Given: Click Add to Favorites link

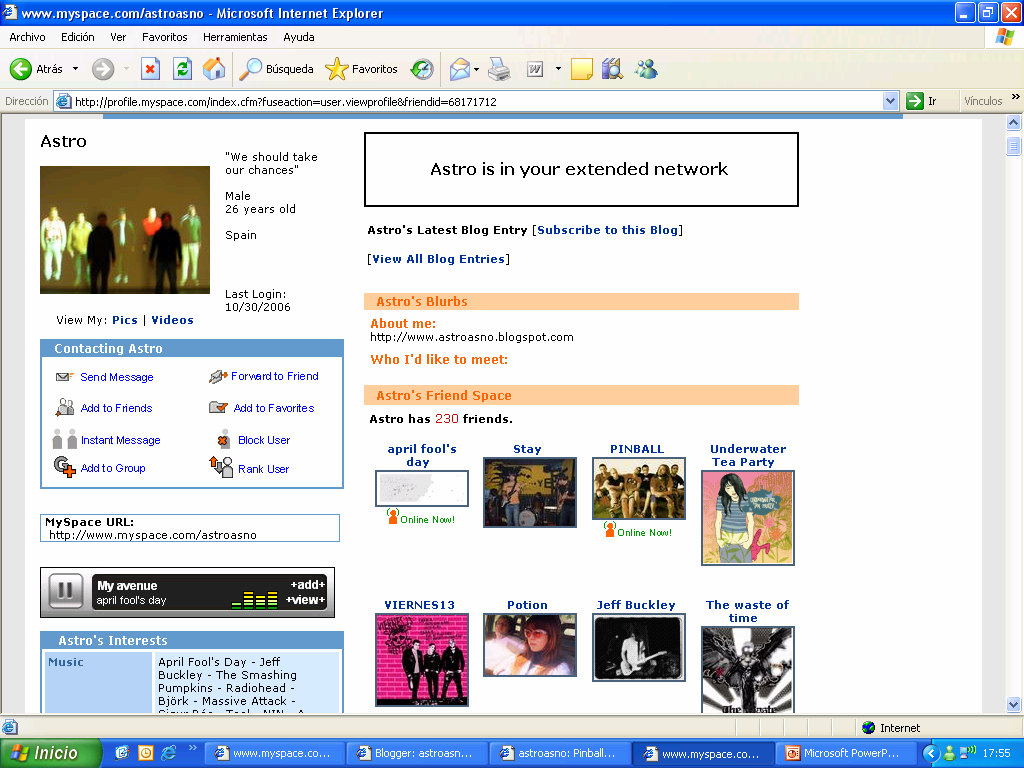Looking at the screenshot, I should 274,408.
